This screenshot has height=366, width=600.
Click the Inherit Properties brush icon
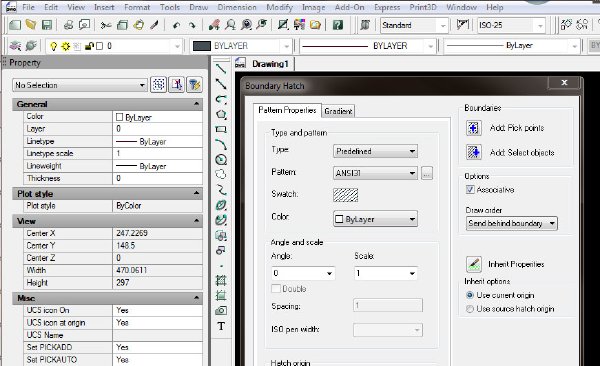[473, 264]
